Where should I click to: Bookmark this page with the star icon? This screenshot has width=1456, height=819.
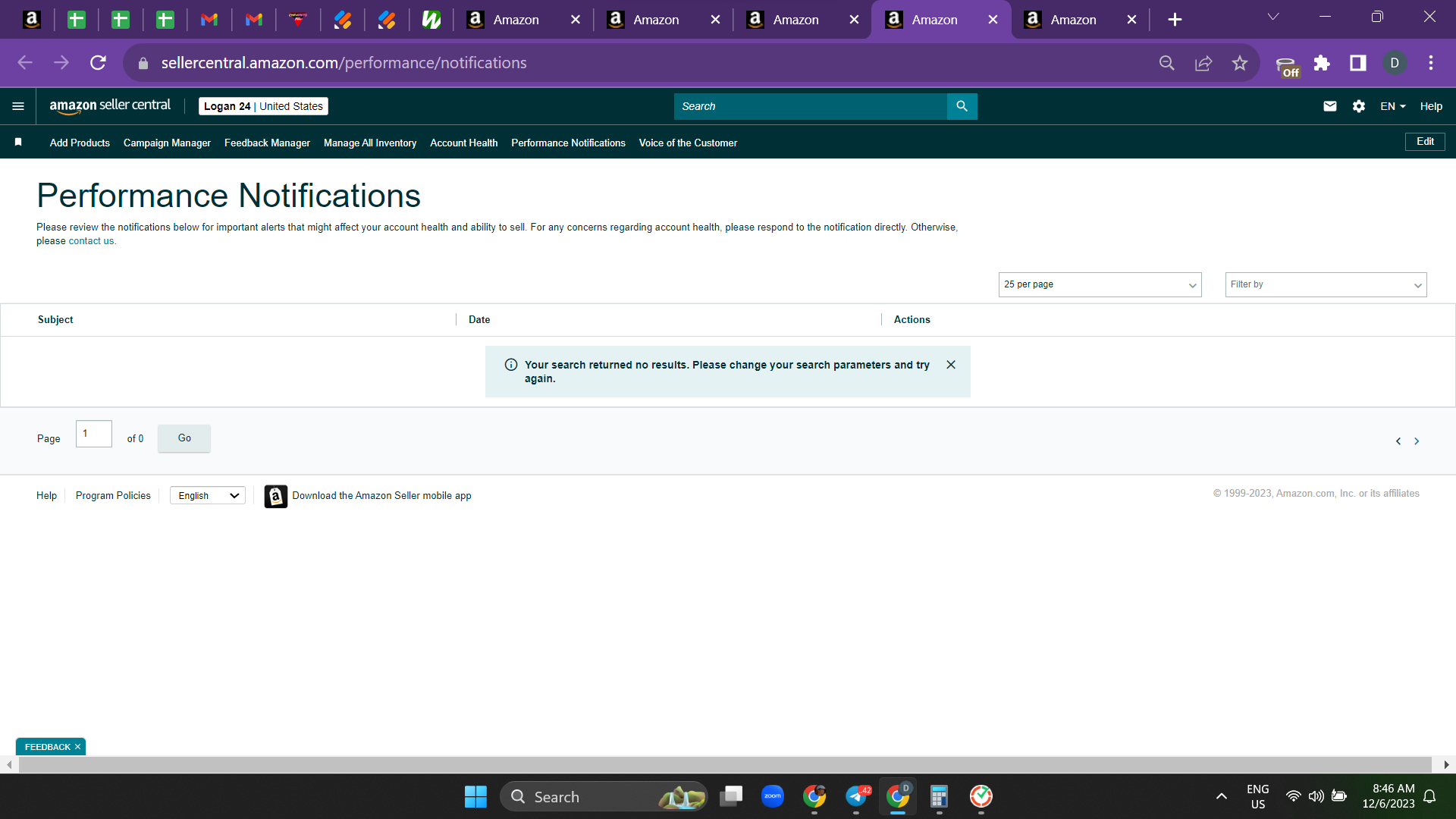click(1240, 63)
